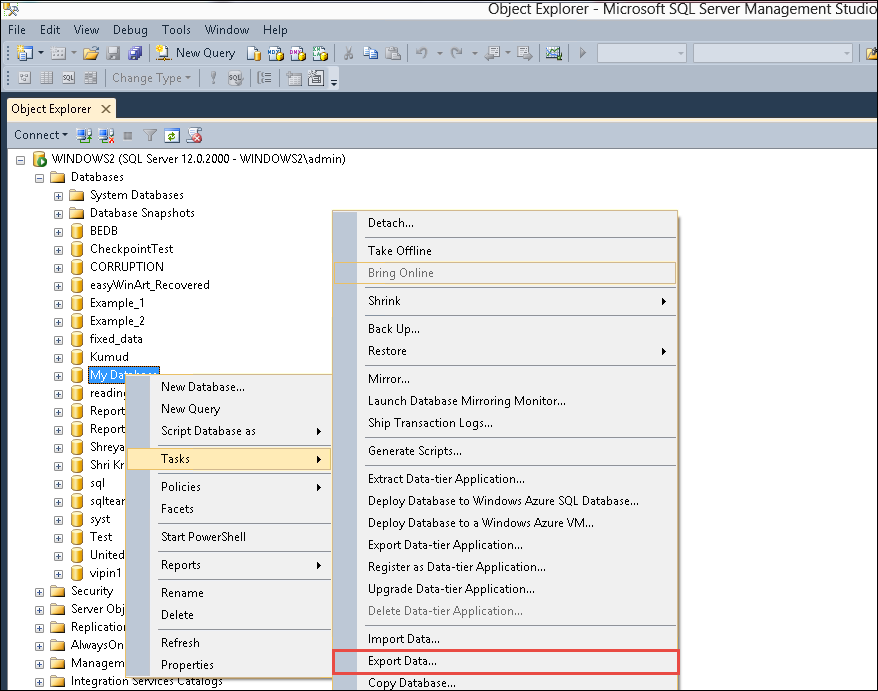Expand the CORRUPTION database node
Viewport: 878px width, 691px height.
point(58,266)
